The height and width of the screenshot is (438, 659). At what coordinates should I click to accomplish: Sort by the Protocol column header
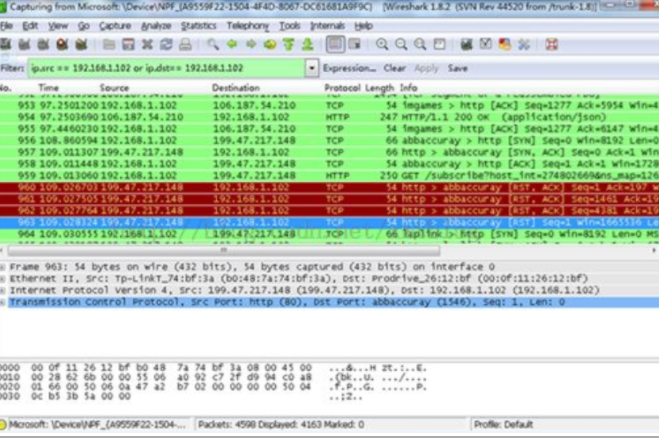point(342,88)
